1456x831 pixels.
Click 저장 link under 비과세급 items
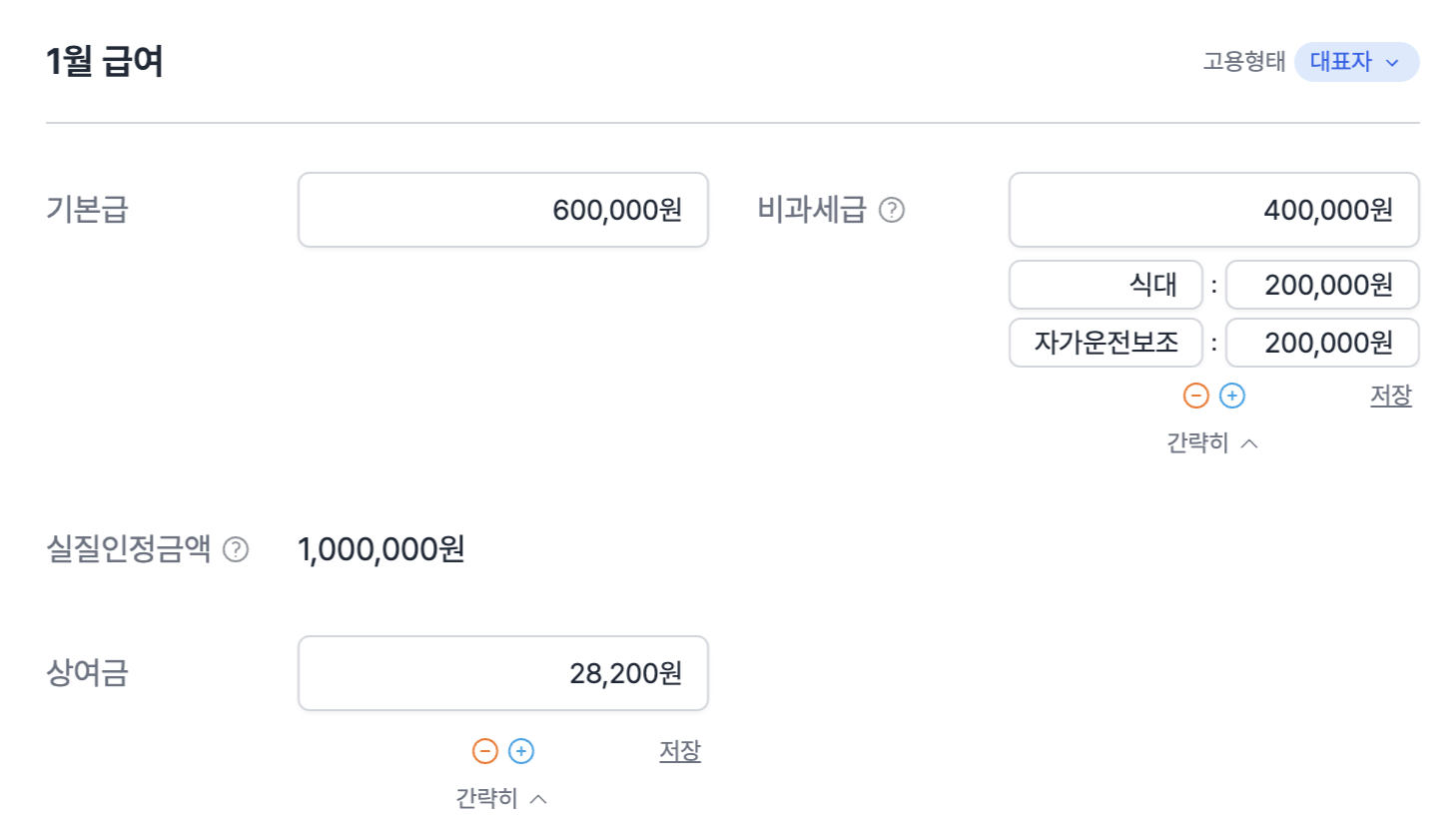pos(1390,396)
